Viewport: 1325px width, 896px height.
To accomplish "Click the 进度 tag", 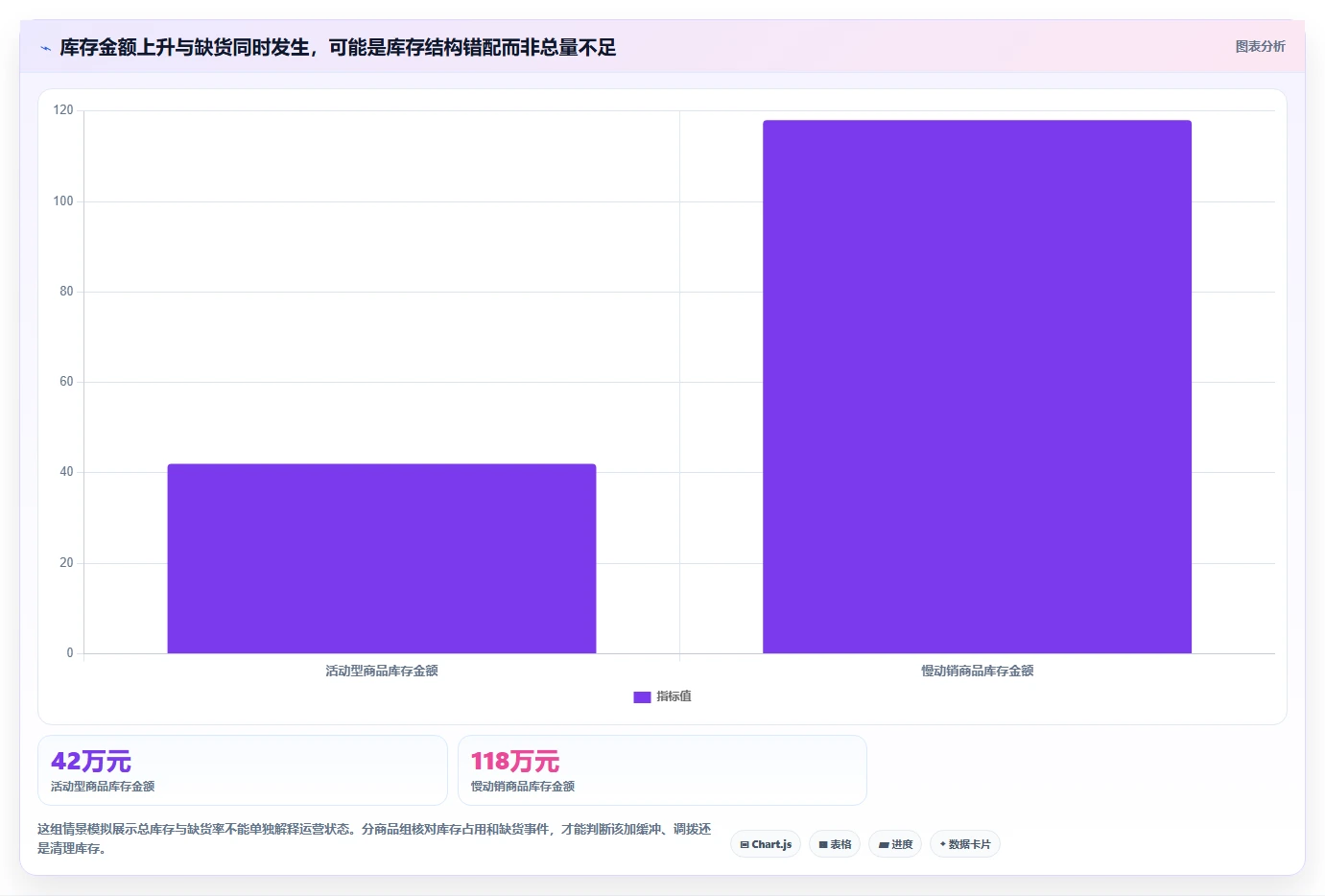I will [895, 844].
